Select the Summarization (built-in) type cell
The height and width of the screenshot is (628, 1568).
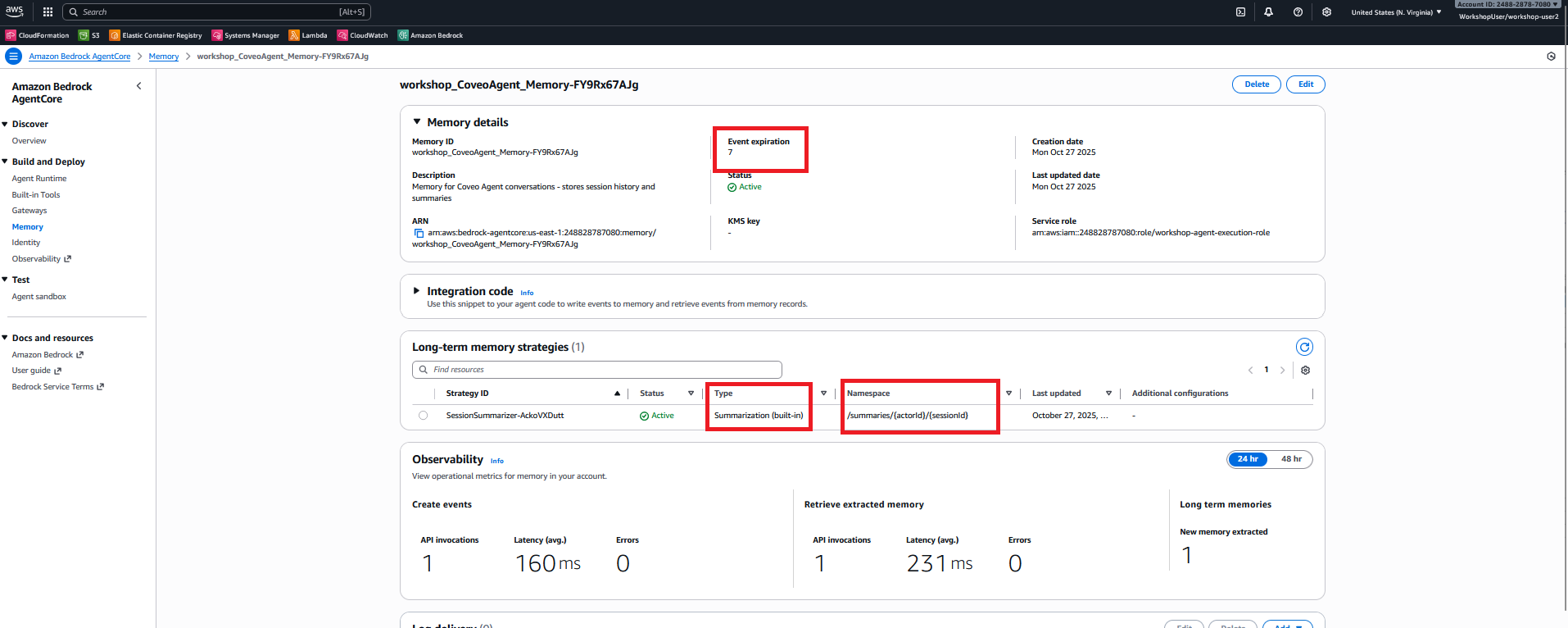[x=759, y=416]
